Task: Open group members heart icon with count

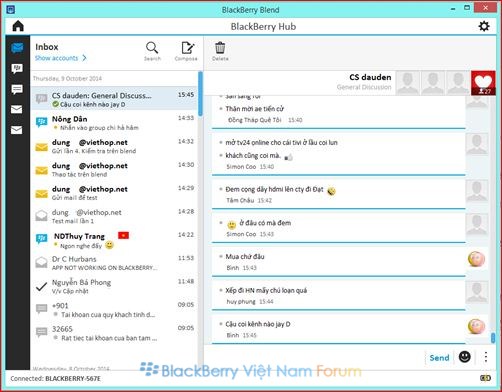Action: pos(483,83)
